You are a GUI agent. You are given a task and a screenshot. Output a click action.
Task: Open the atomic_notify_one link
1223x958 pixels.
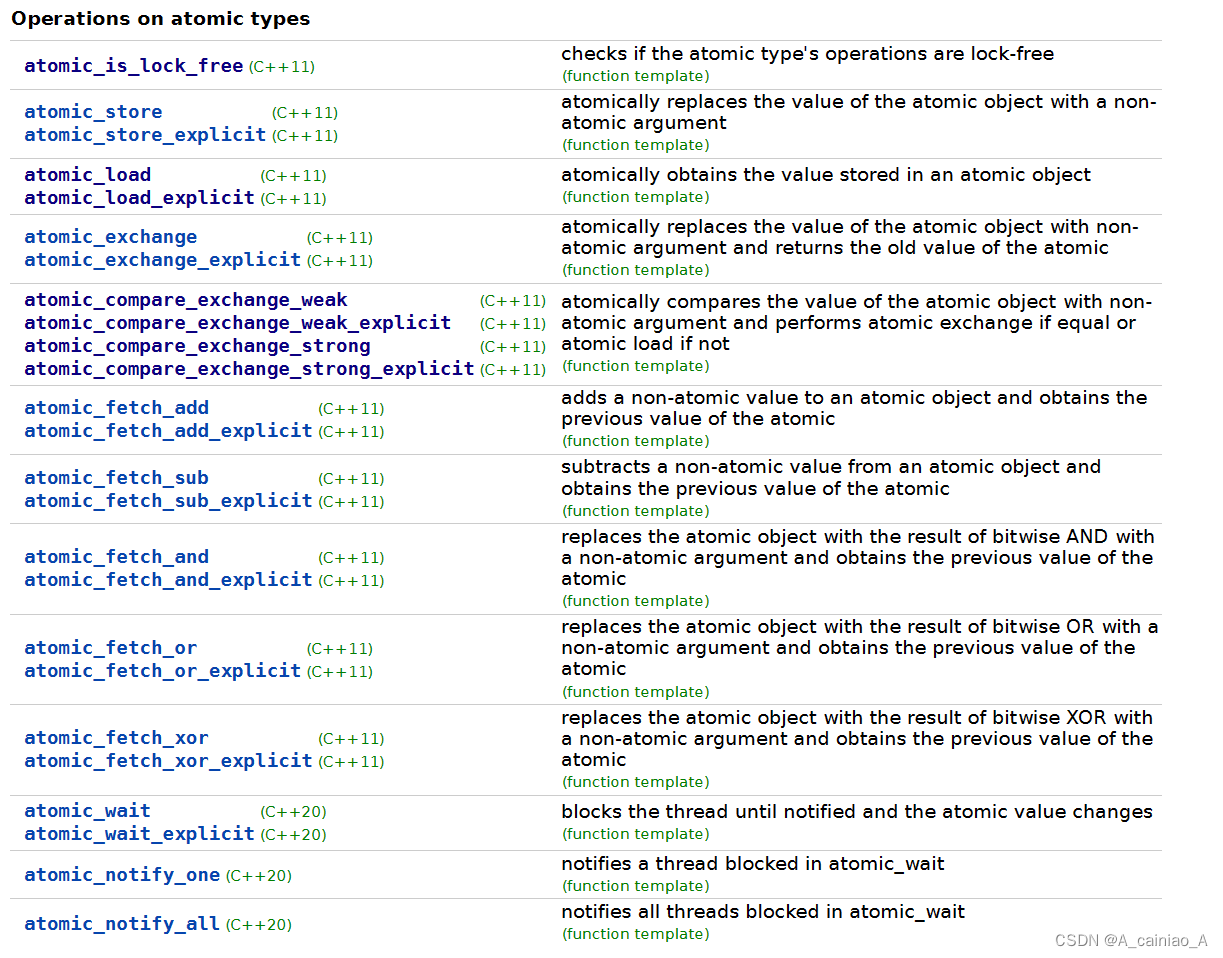(122, 875)
